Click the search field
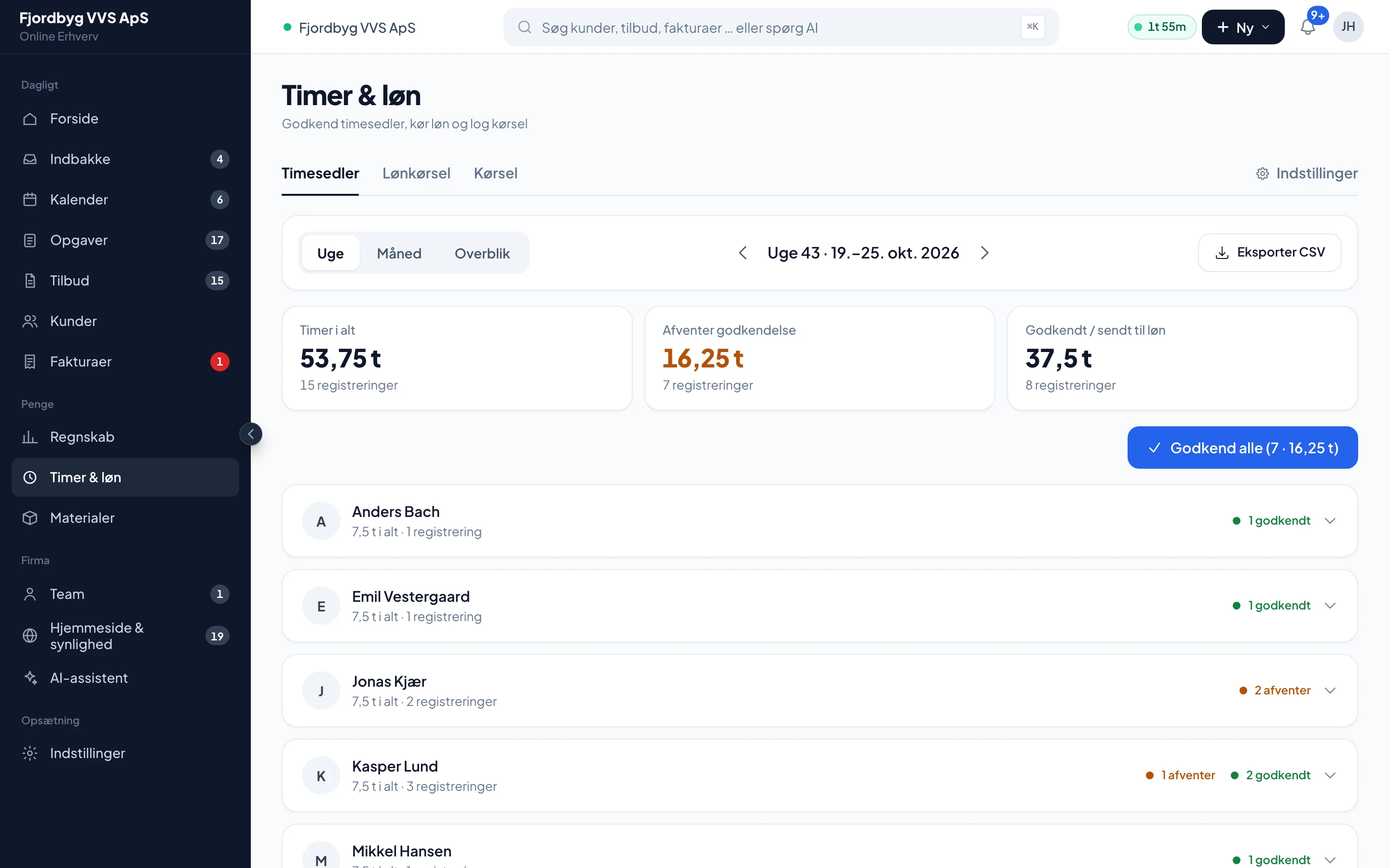 click(781, 27)
